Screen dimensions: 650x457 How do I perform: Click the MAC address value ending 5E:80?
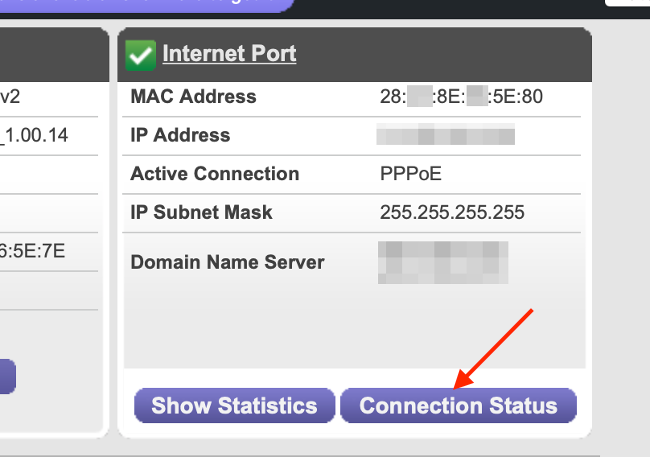click(x=462, y=98)
